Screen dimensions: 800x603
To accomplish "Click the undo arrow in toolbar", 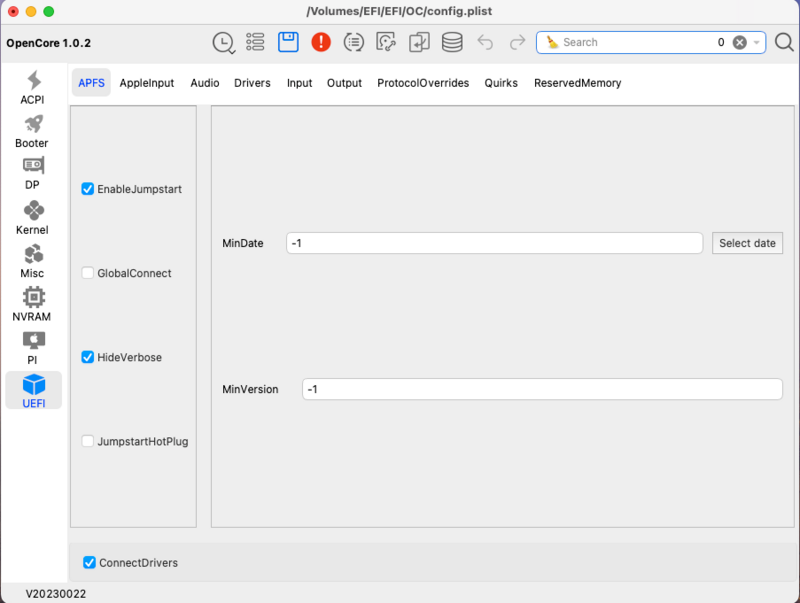I will coord(485,42).
